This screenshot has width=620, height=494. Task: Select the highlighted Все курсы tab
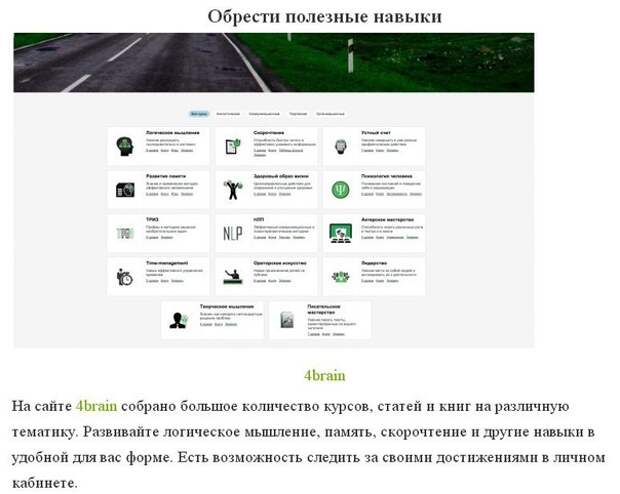click(x=199, y=114)
